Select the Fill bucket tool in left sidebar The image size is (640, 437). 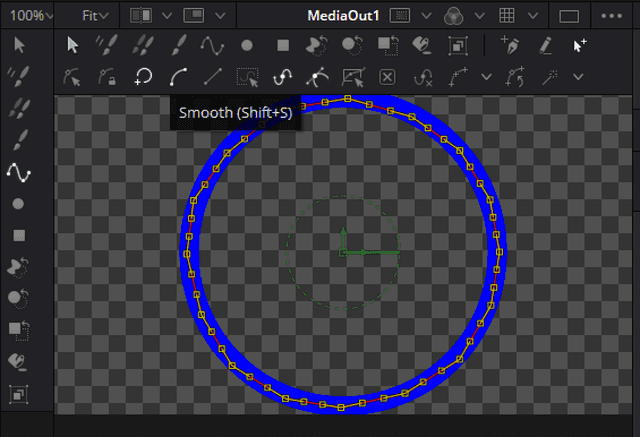(x=17, y=362)
